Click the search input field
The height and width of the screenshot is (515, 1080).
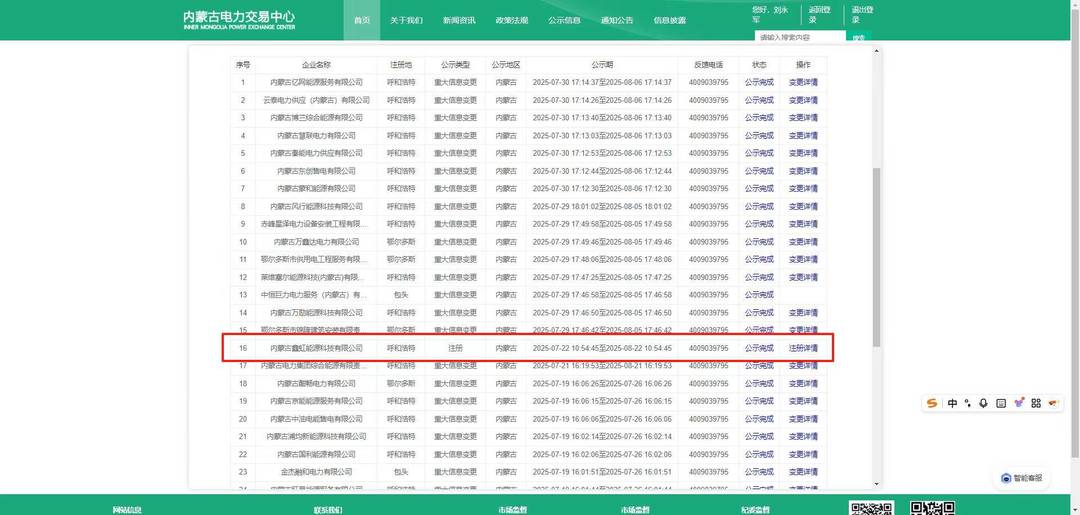pos(800,37)
